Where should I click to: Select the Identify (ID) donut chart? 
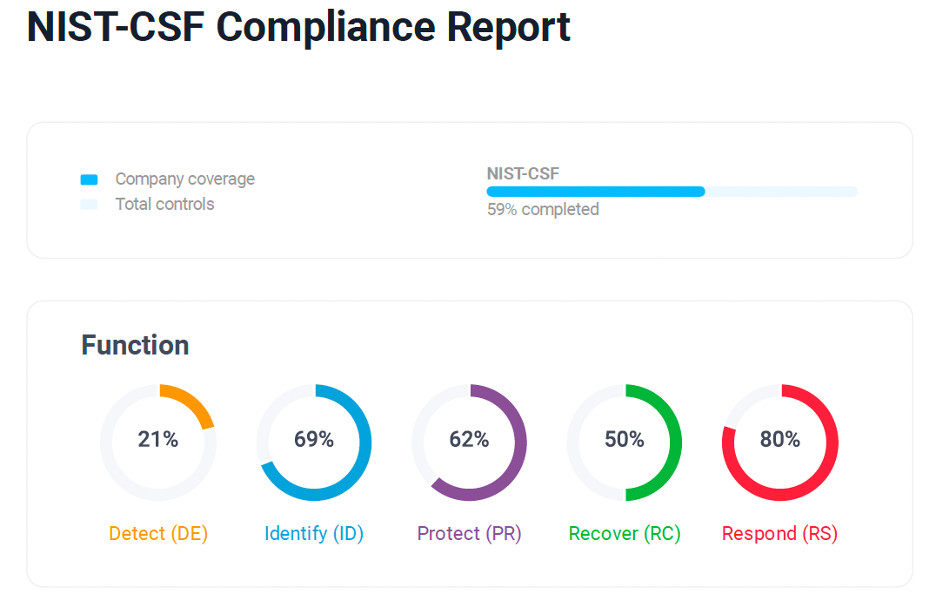click(x=314, y=440)
